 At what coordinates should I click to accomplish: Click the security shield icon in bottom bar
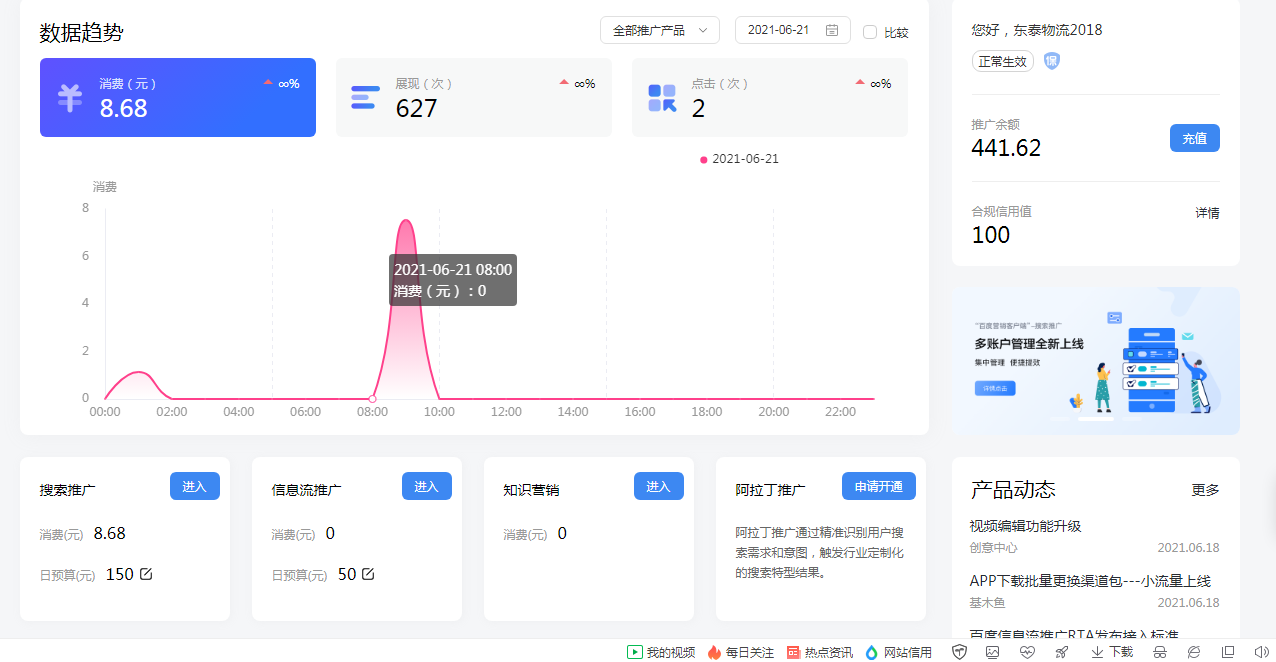point(959,652)
